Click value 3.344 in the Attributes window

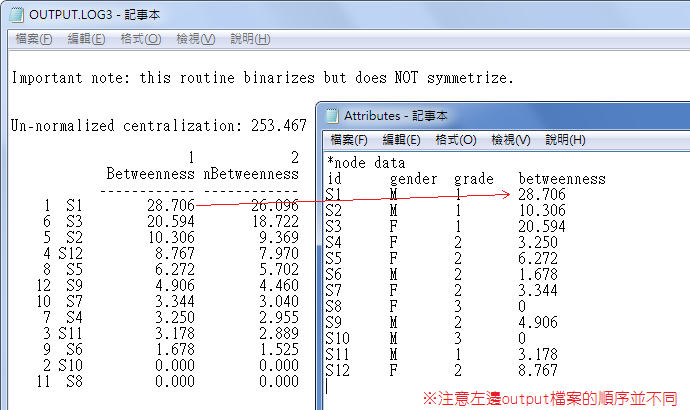[538, 290]
